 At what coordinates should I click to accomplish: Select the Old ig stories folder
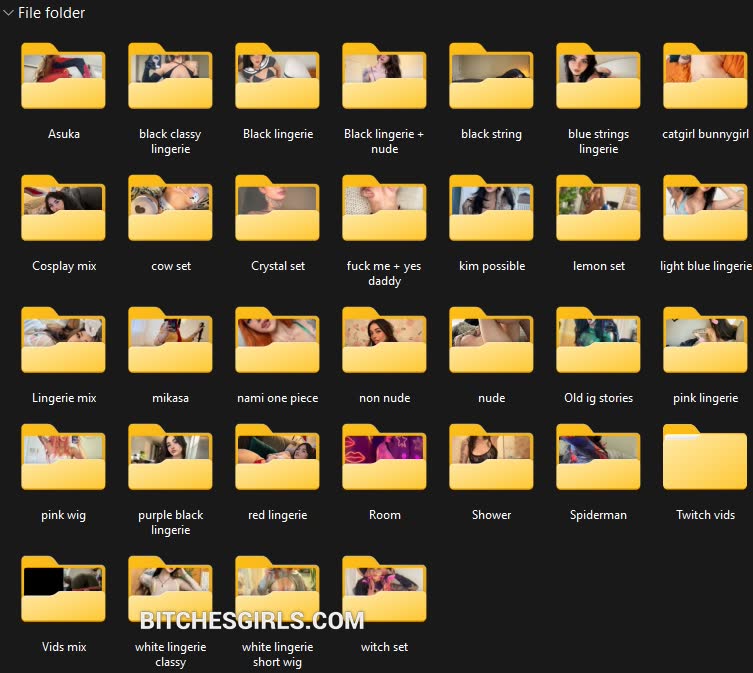[x=598, y=341]
